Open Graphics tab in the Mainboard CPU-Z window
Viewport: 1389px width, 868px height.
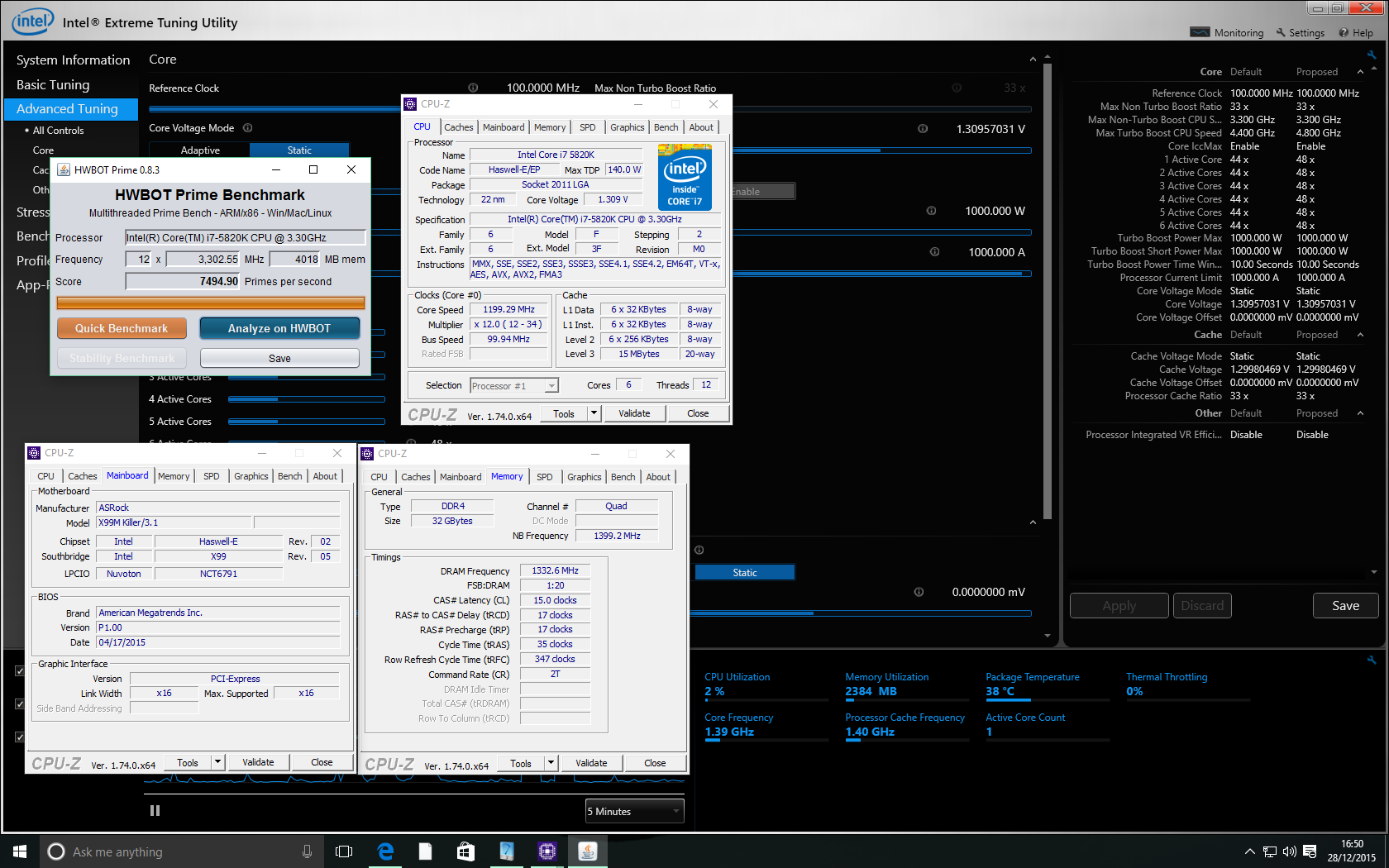pos(251,476)
